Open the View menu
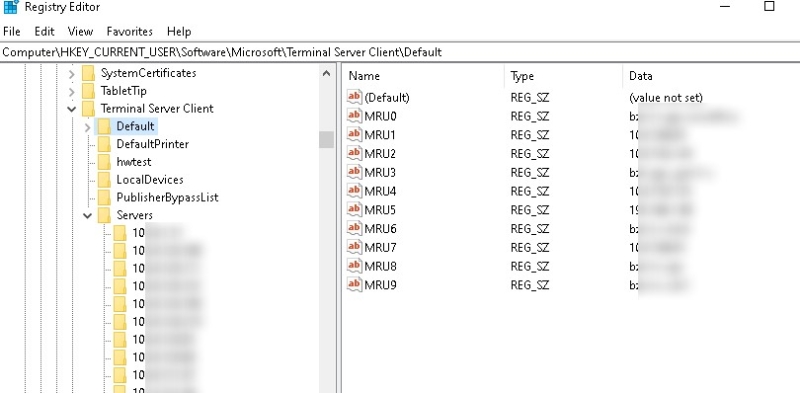The width and height of the screenshot is (800, 393). click(x=81, y=32)
